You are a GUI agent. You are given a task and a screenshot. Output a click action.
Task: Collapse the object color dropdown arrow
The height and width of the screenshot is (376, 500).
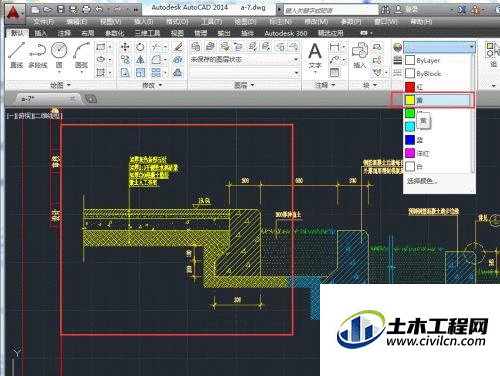pos(472,47)
